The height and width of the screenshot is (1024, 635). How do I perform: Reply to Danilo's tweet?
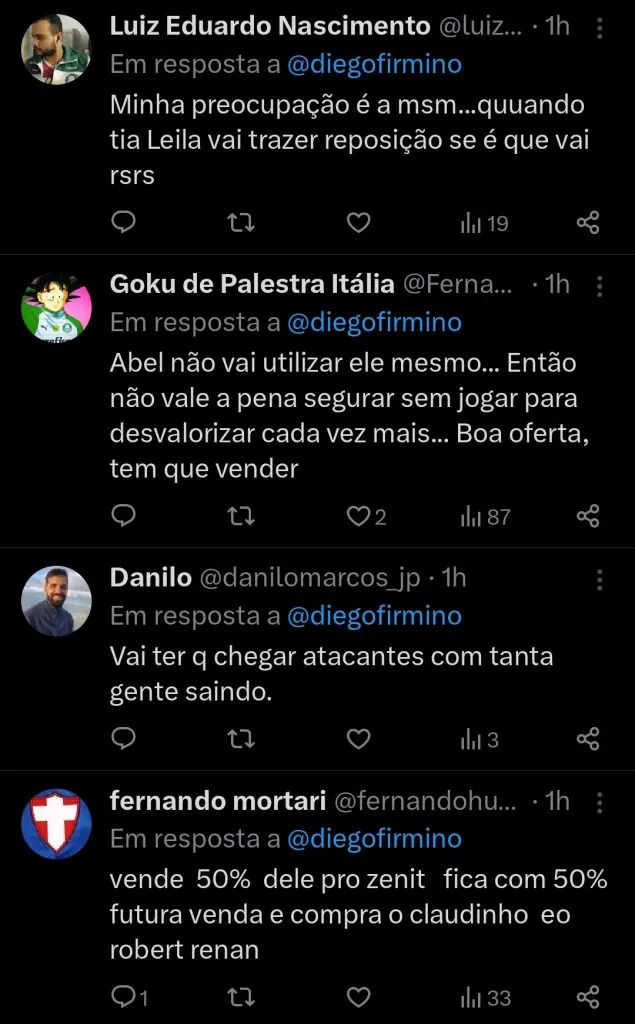coord(122,739)
